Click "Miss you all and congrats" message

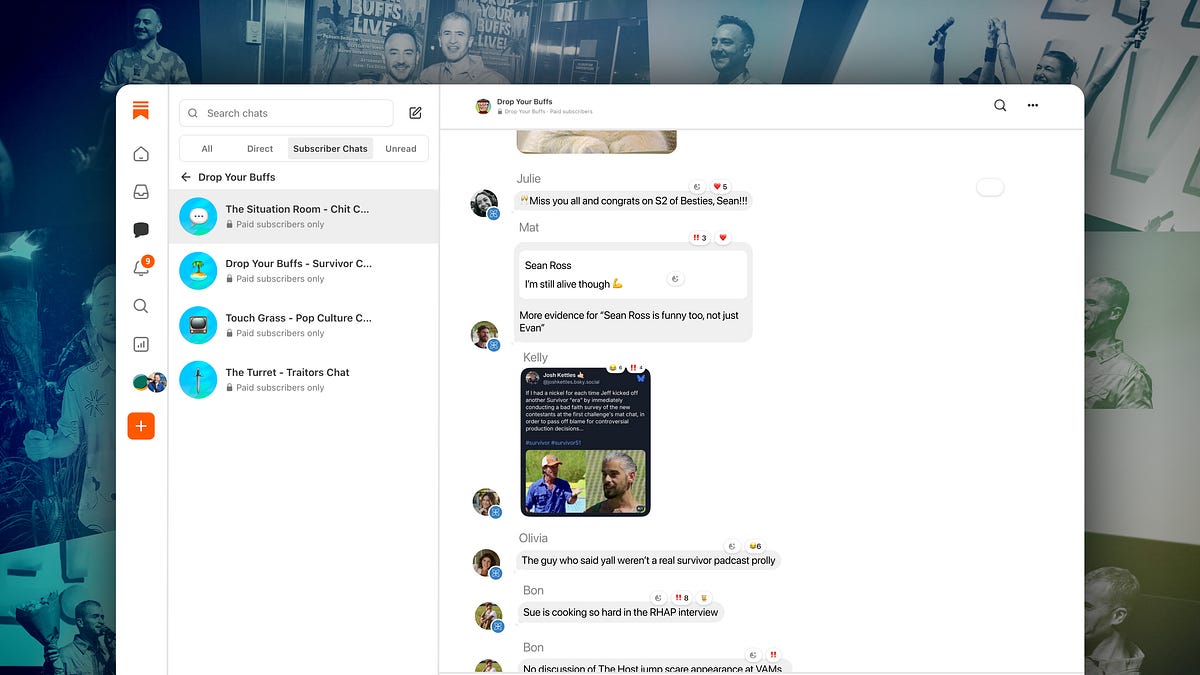click(x=633, y=201)
